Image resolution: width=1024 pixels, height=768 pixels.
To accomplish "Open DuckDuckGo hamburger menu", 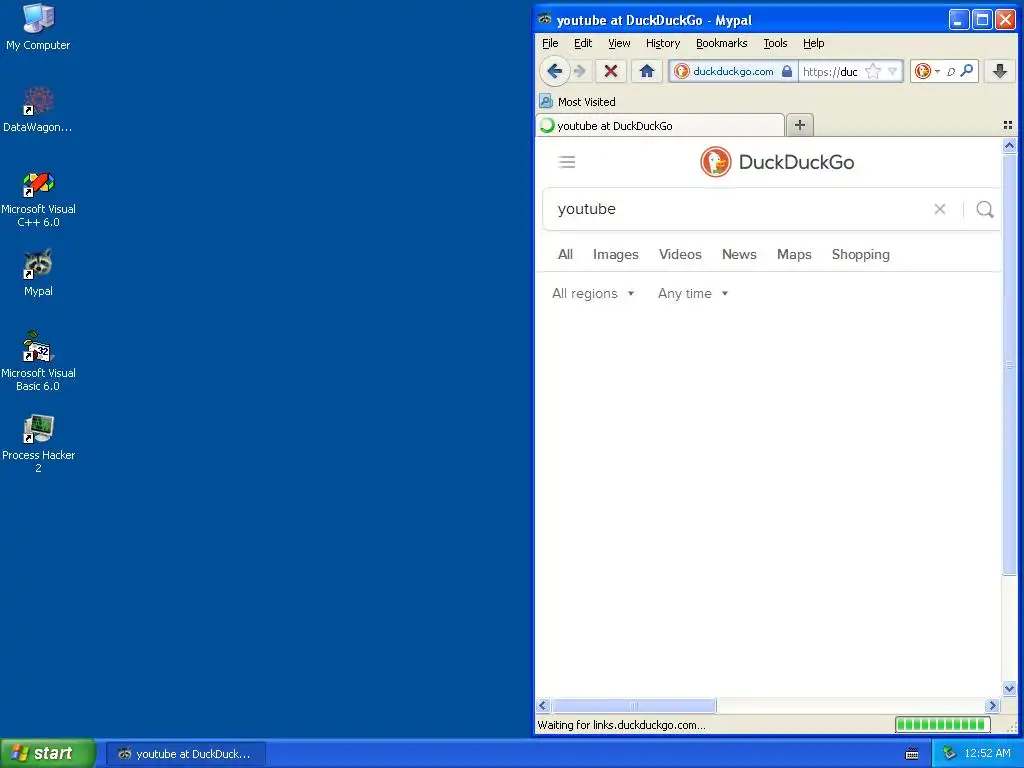I will [x=567, y=162].
